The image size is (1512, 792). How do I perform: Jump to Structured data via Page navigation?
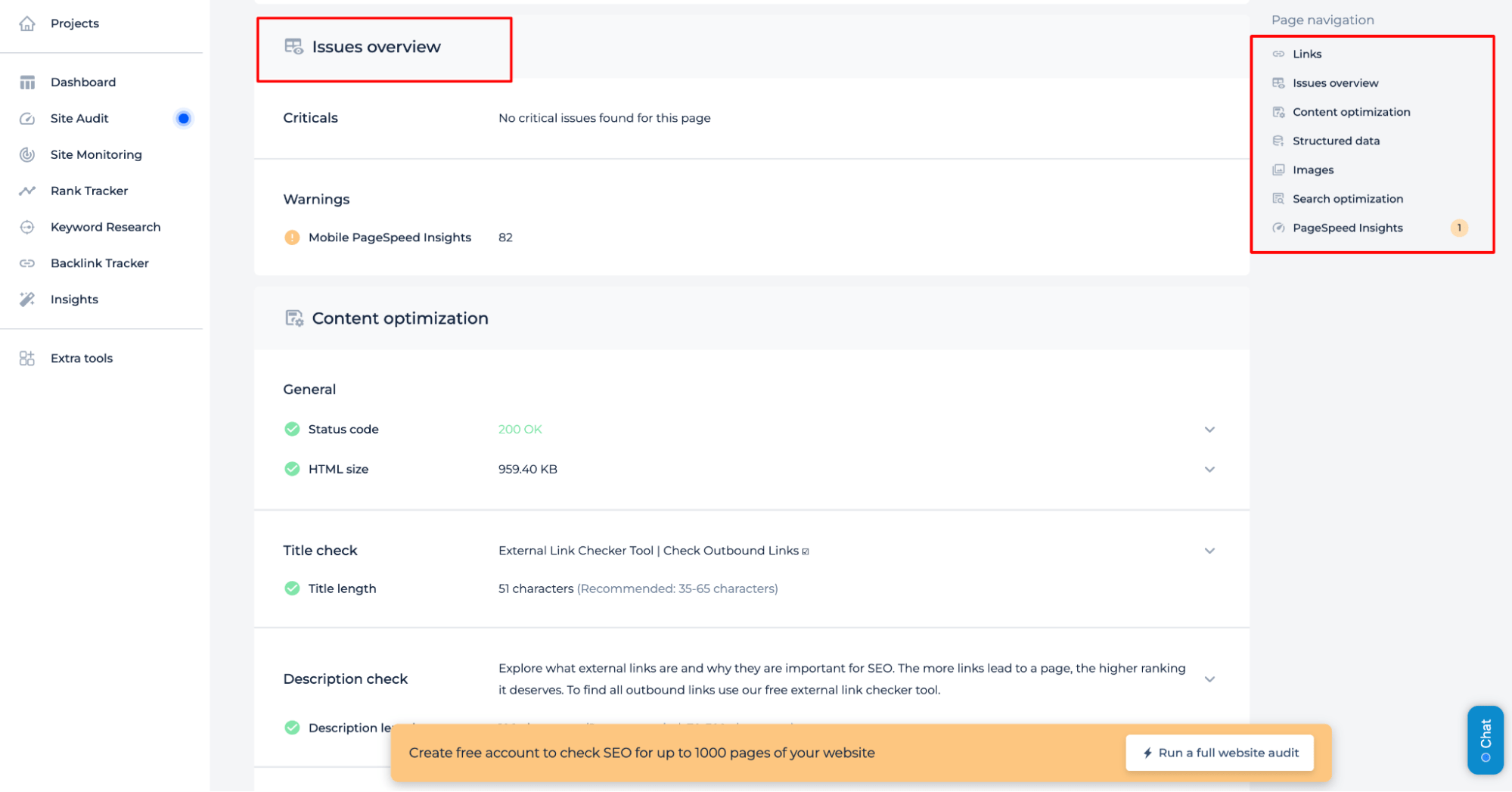(x=1336, y=141)
